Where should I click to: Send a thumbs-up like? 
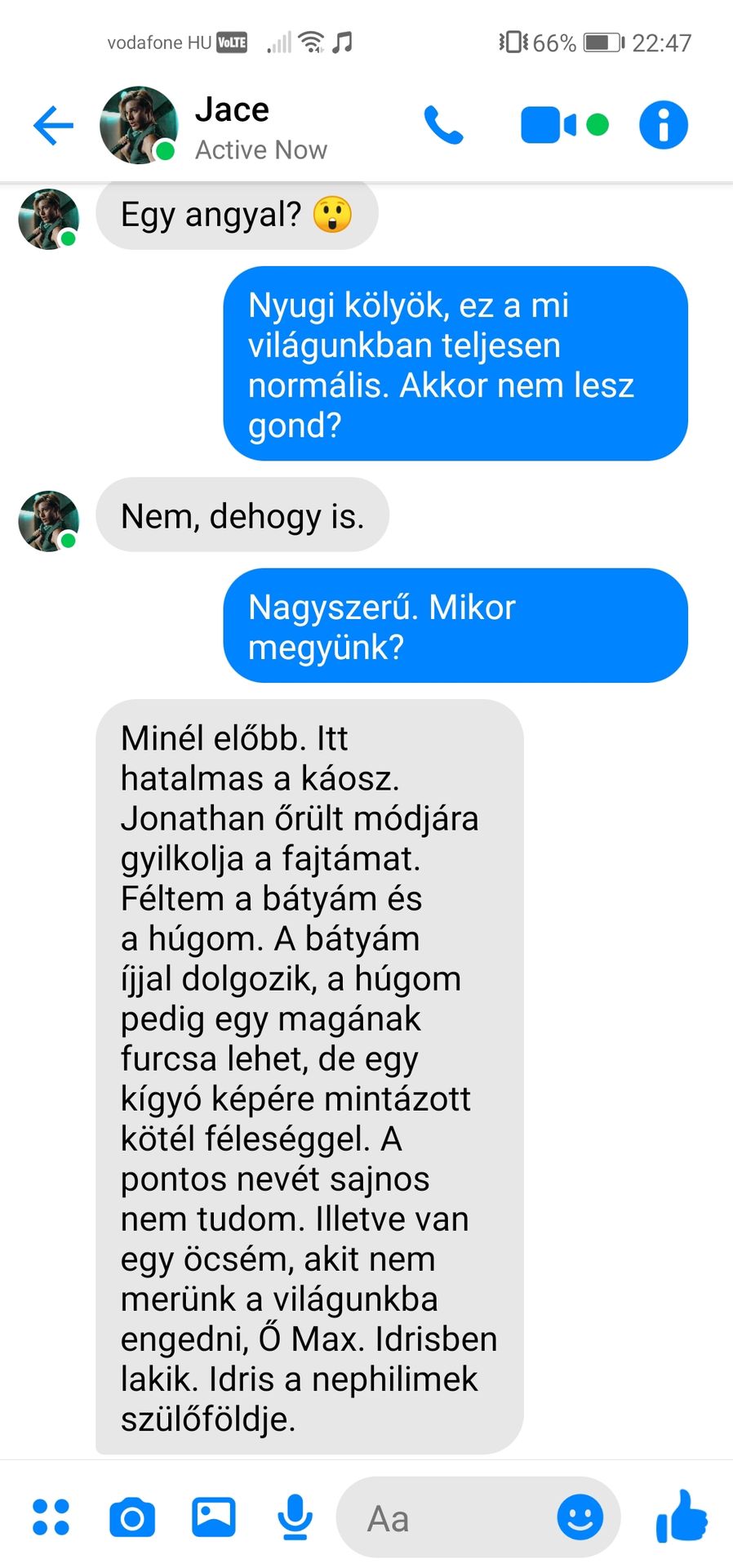(x=682, y=1517)
